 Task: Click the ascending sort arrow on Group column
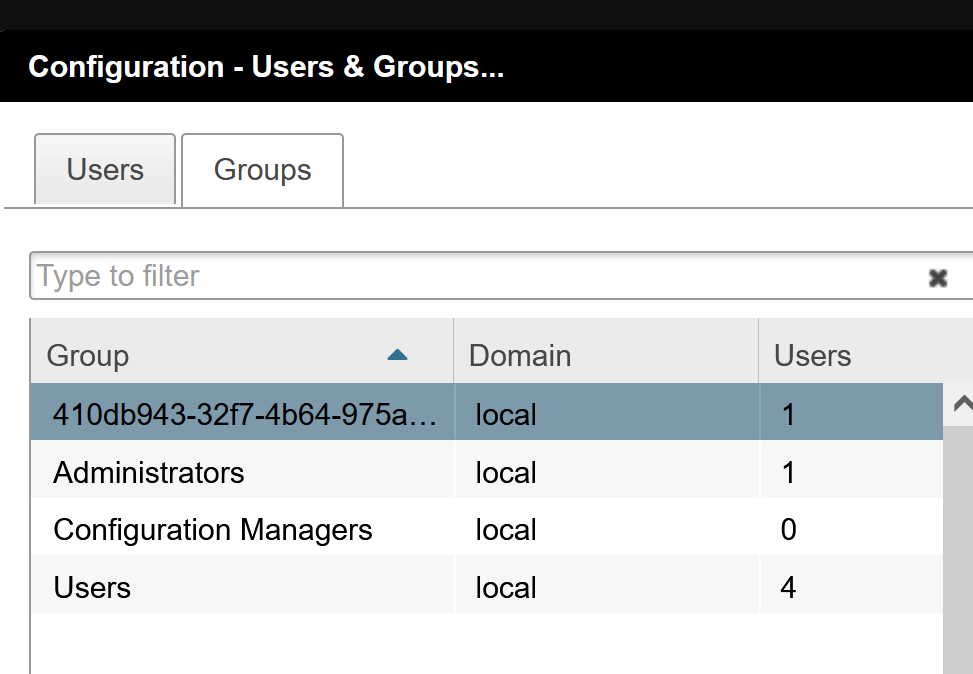pos(397,355)
